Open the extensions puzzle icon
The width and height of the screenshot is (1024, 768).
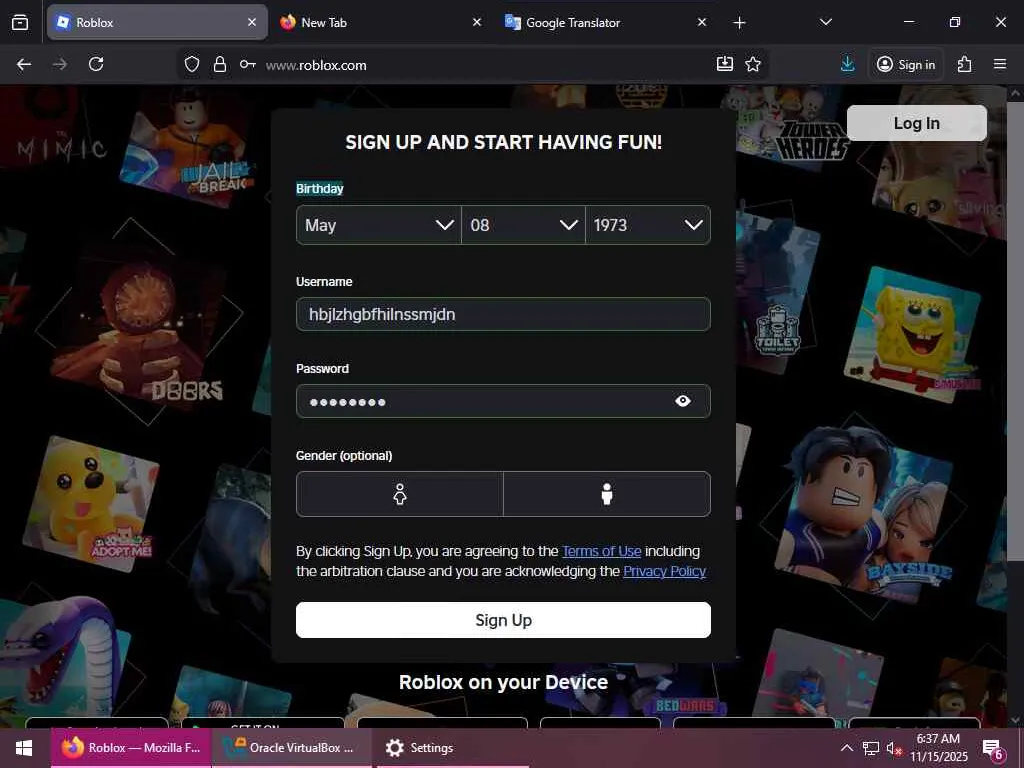(964, 64)
